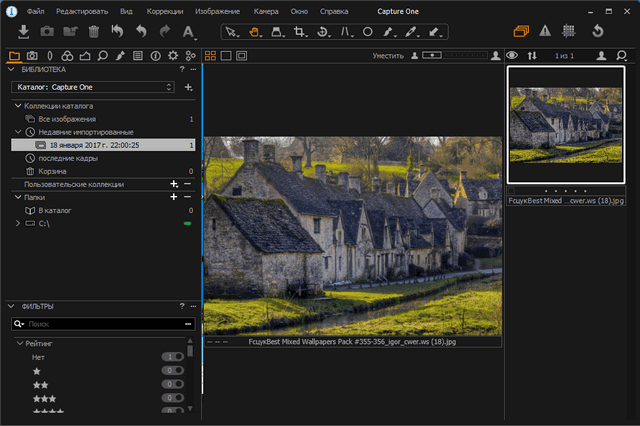This screenshot has width=640, height=426.
Task: Click the Import images download-arrow icon
Action: (22, 32)
